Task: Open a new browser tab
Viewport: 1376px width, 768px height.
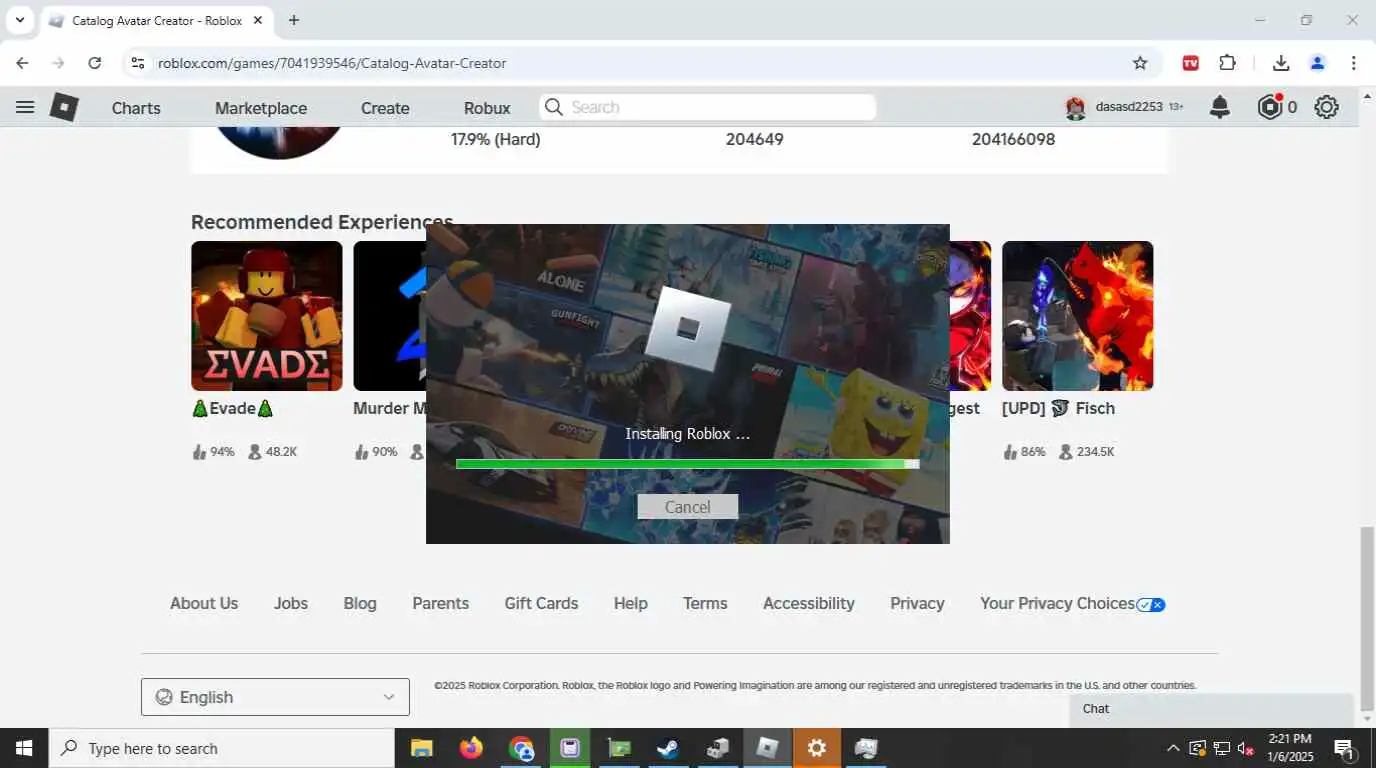Action: point(294,20)
